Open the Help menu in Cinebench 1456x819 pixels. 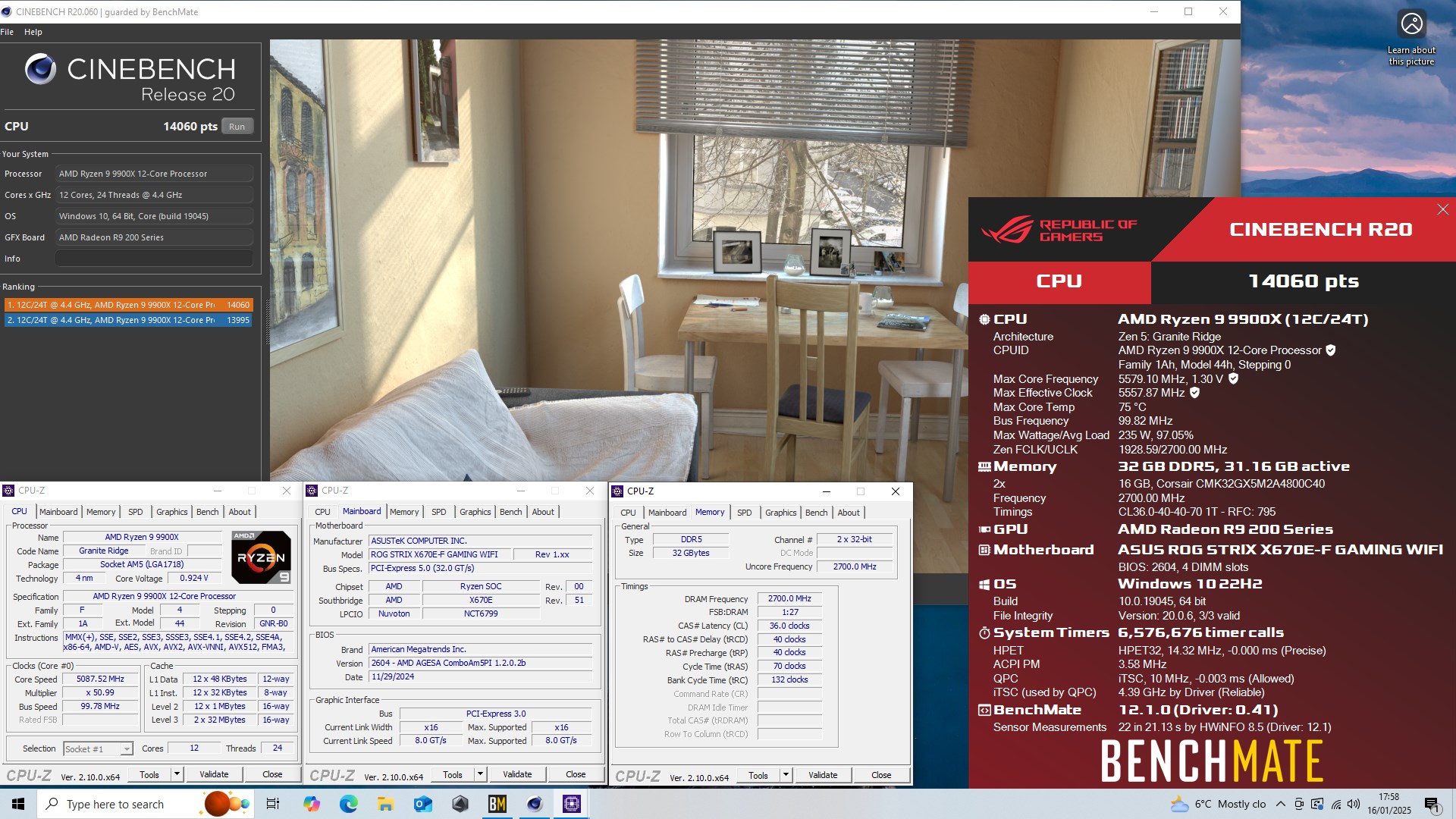point(33,32)
